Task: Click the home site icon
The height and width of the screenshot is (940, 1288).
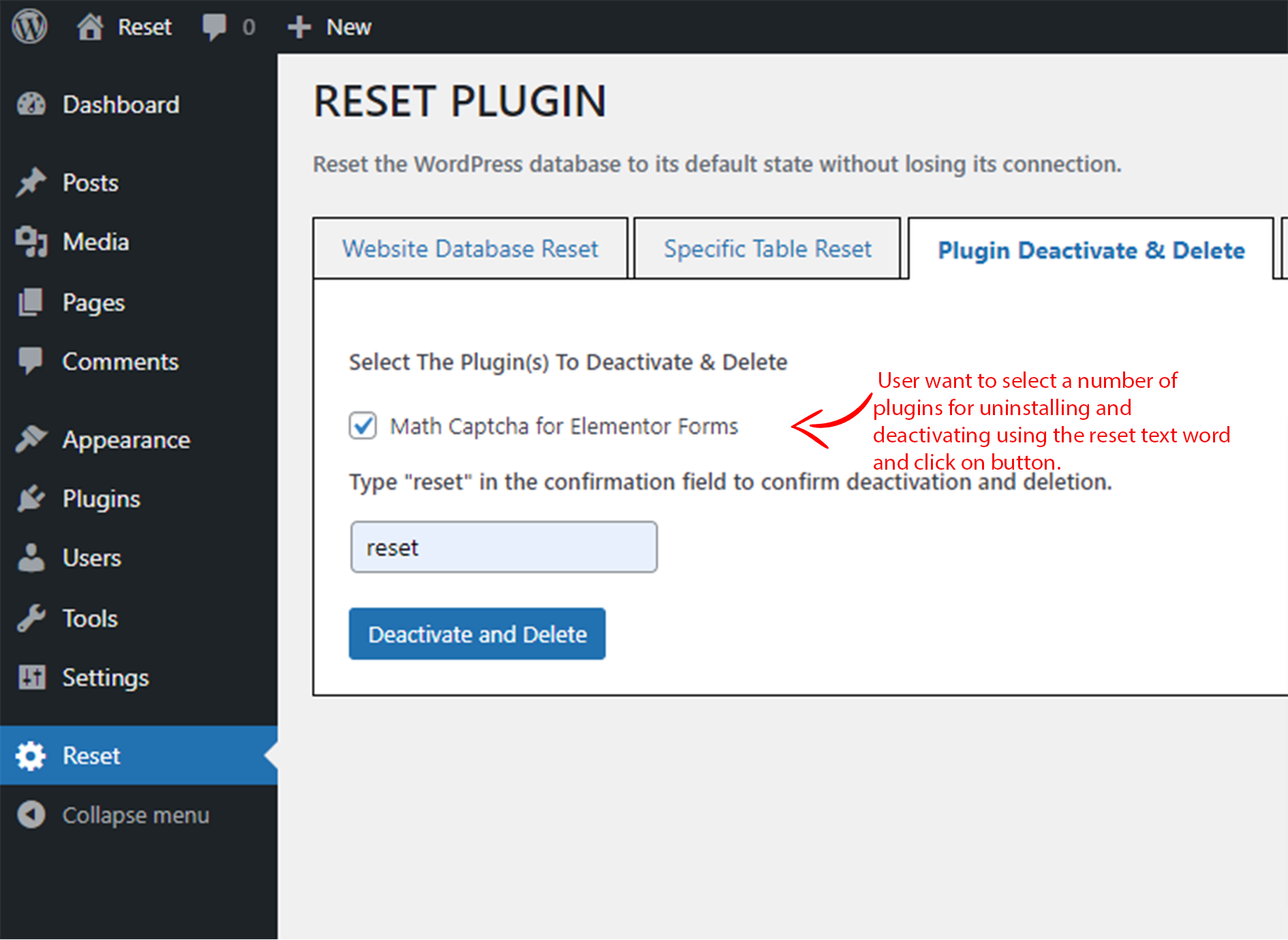Action: click(x=90, y=27)
